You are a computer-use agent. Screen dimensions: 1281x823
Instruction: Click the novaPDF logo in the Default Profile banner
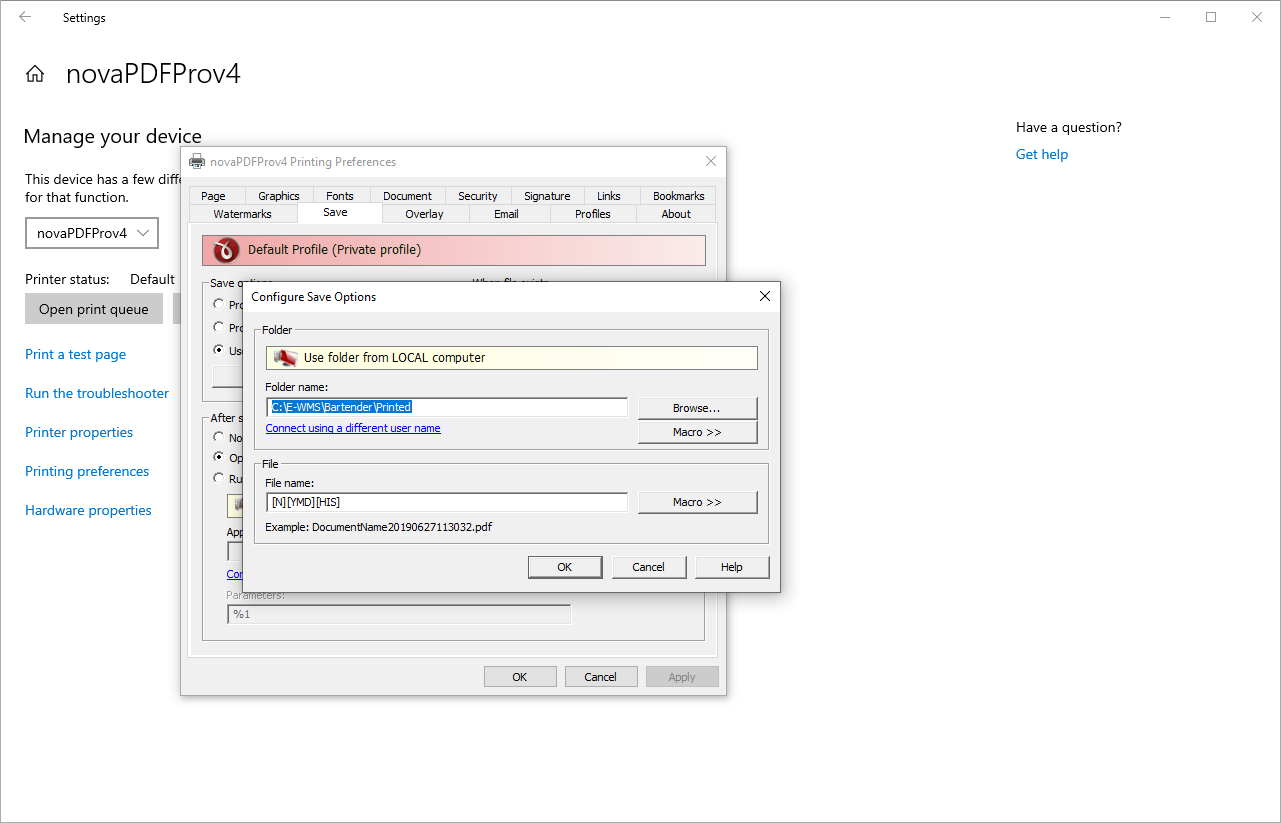tap(227, 250)
